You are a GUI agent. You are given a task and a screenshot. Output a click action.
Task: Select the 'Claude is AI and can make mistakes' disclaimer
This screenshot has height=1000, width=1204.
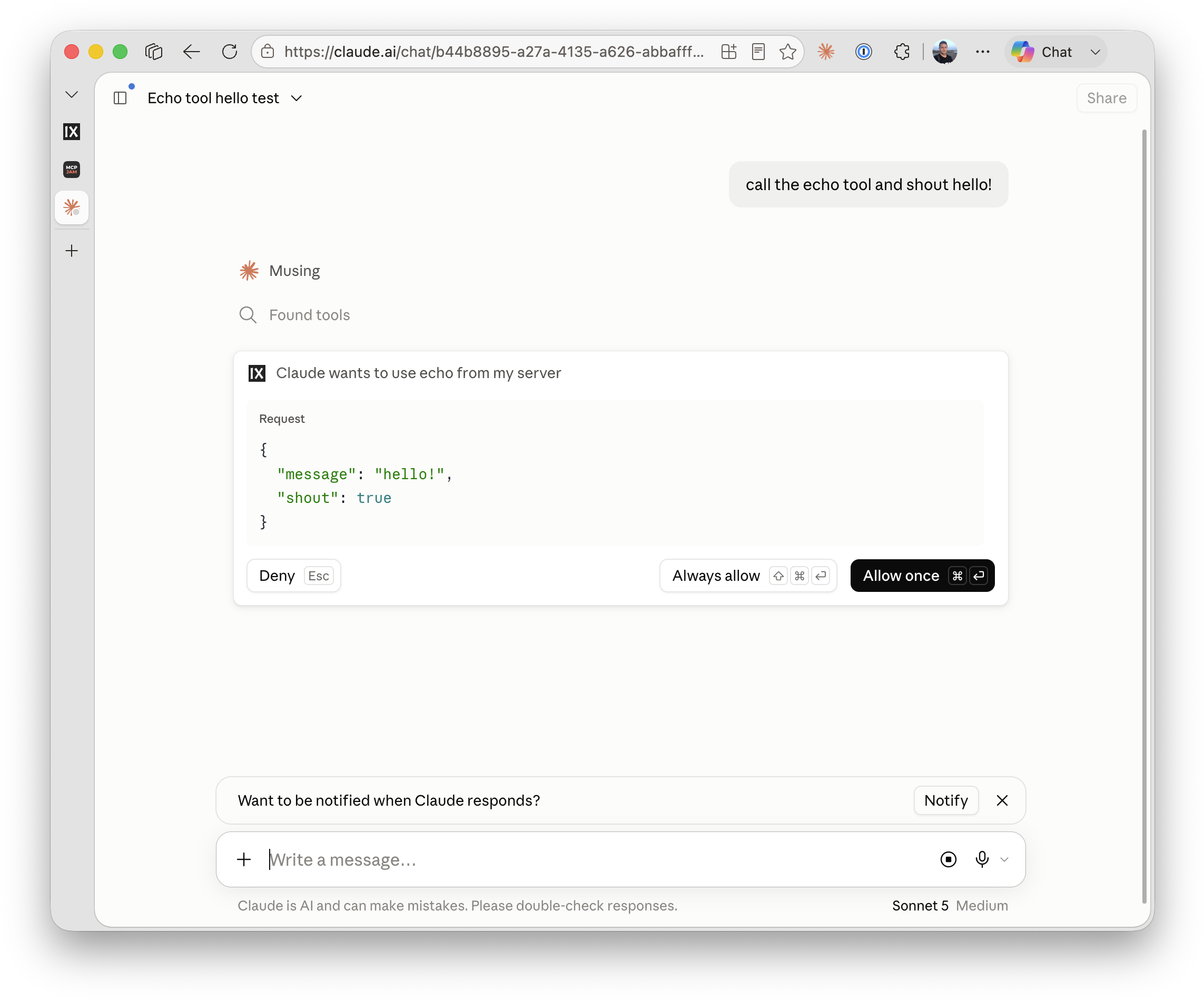click(x=458, y=905)
